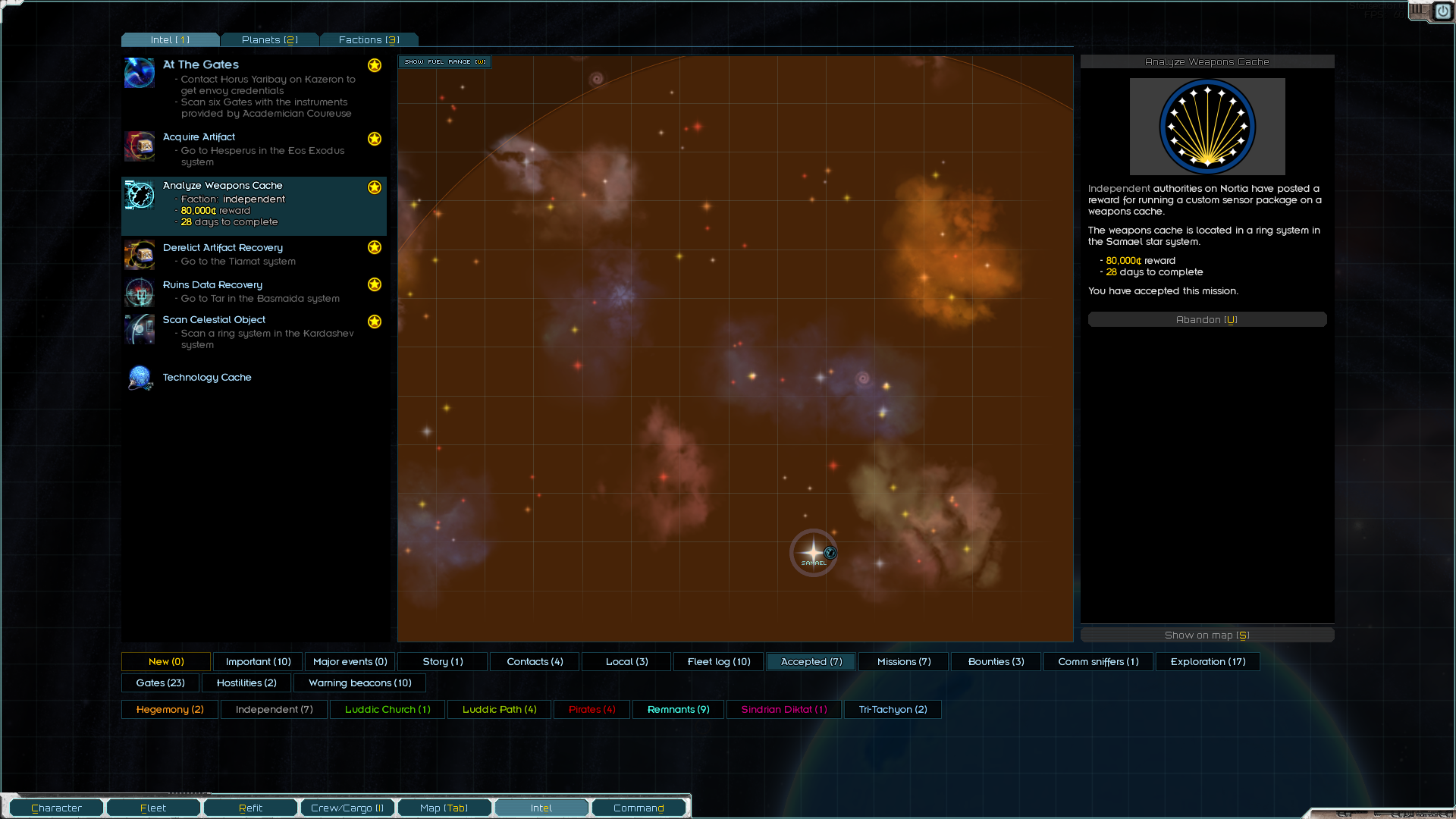Select the Derelict Artifact Recovery title
Viewport: 1456px width, 819px height.
(x=223, y=247)
